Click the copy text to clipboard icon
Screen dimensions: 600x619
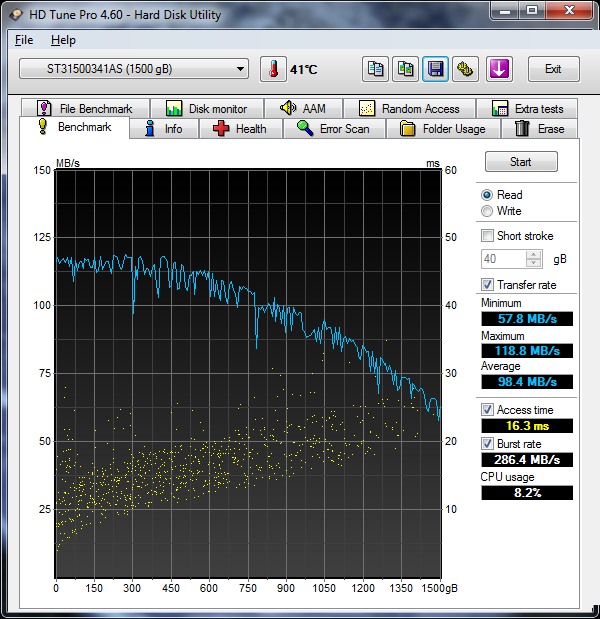(376, 69)
